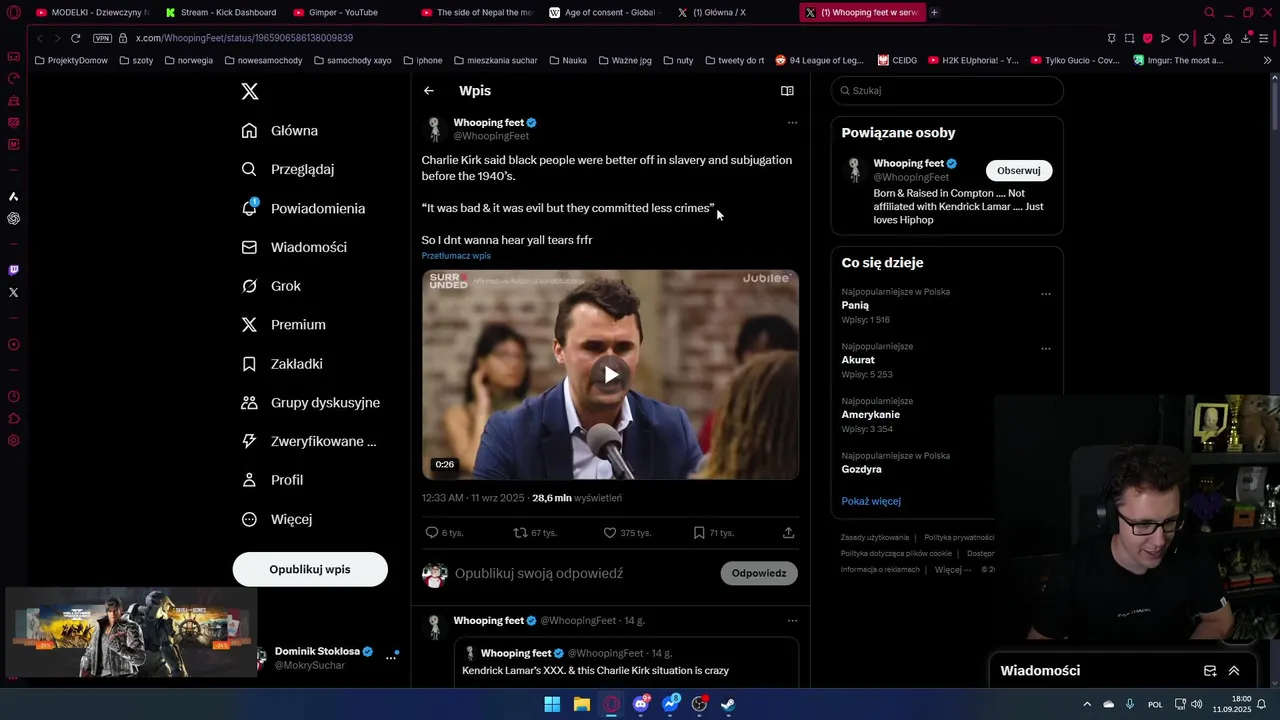Show hidden tray icons
1280x720 pixels.
click(x=1087, y=705)
